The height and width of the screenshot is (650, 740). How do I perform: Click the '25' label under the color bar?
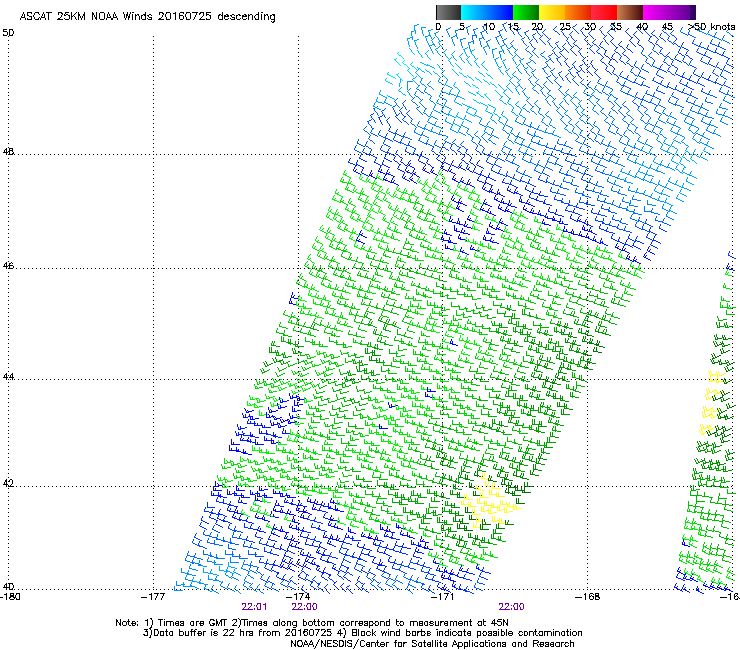[565, 27]
